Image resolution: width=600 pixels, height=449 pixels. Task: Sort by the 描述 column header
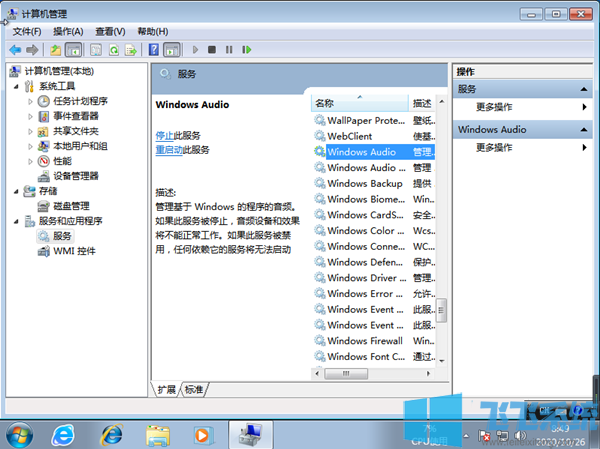(x=422, y=103)
